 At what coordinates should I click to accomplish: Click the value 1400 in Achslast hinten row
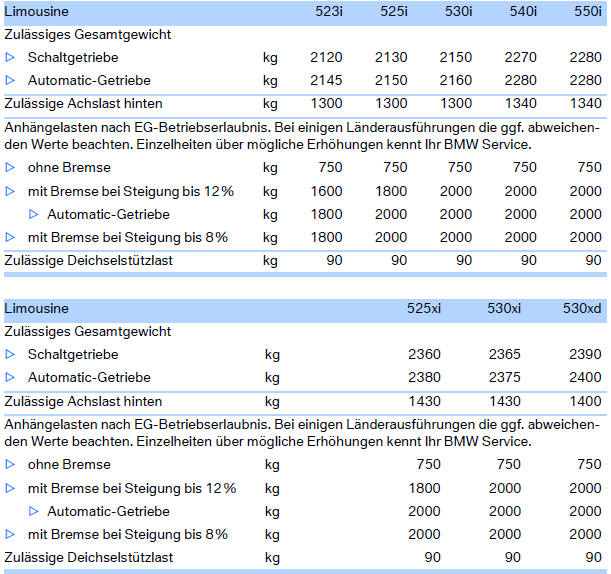click(x=585, y=402)
